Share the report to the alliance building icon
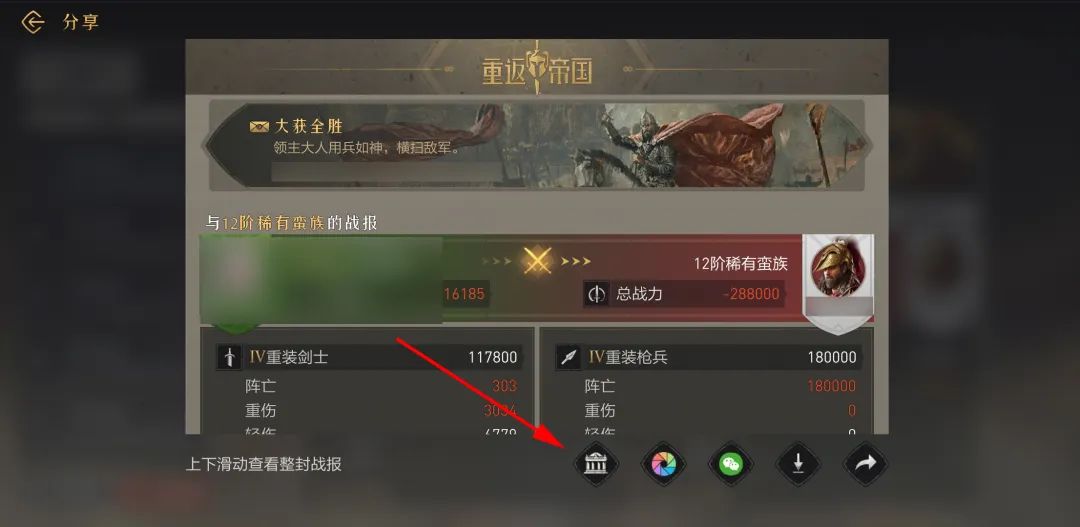The image size is (1080, 527). tap(596, 464)
